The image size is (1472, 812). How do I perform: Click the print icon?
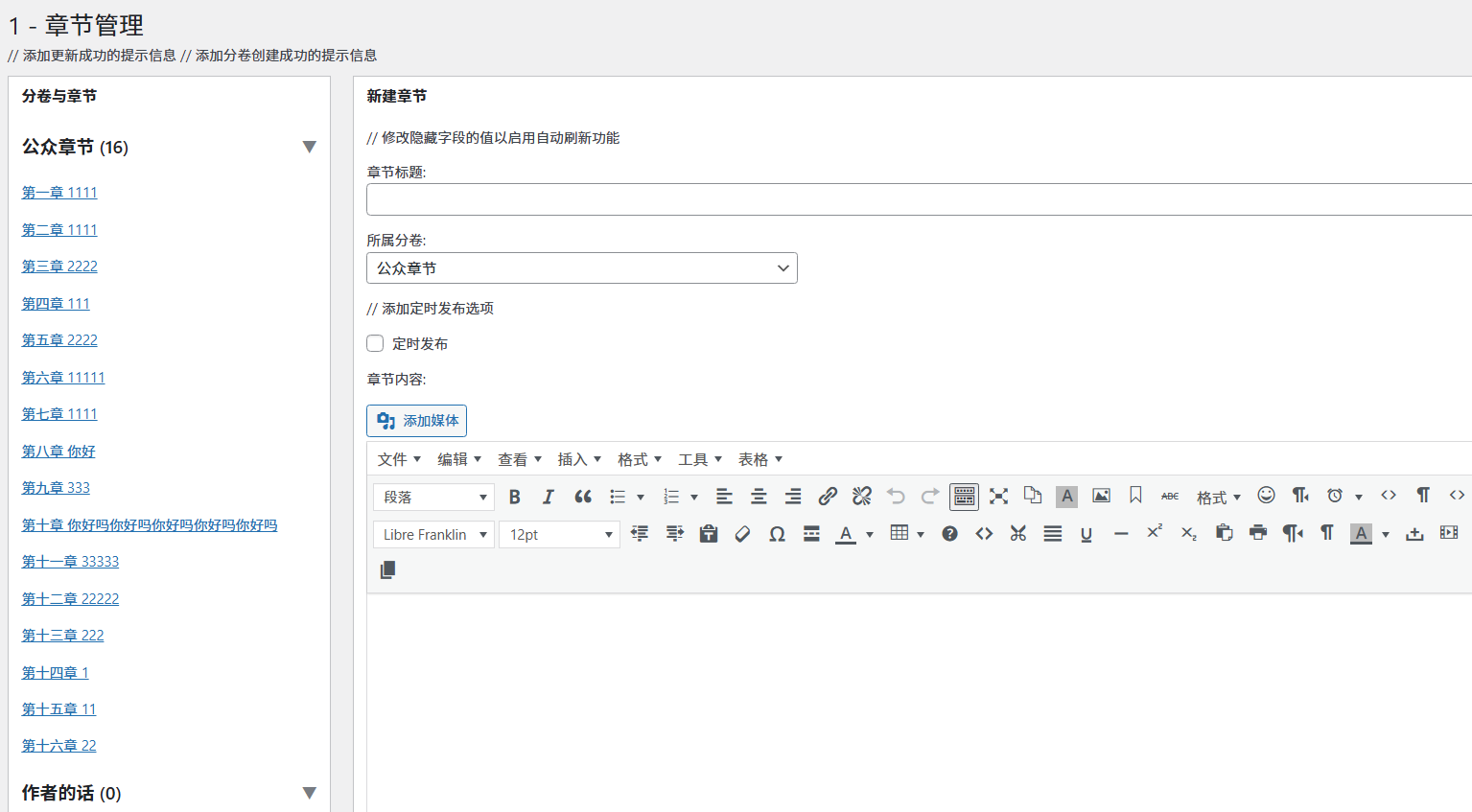point(1258,533)
